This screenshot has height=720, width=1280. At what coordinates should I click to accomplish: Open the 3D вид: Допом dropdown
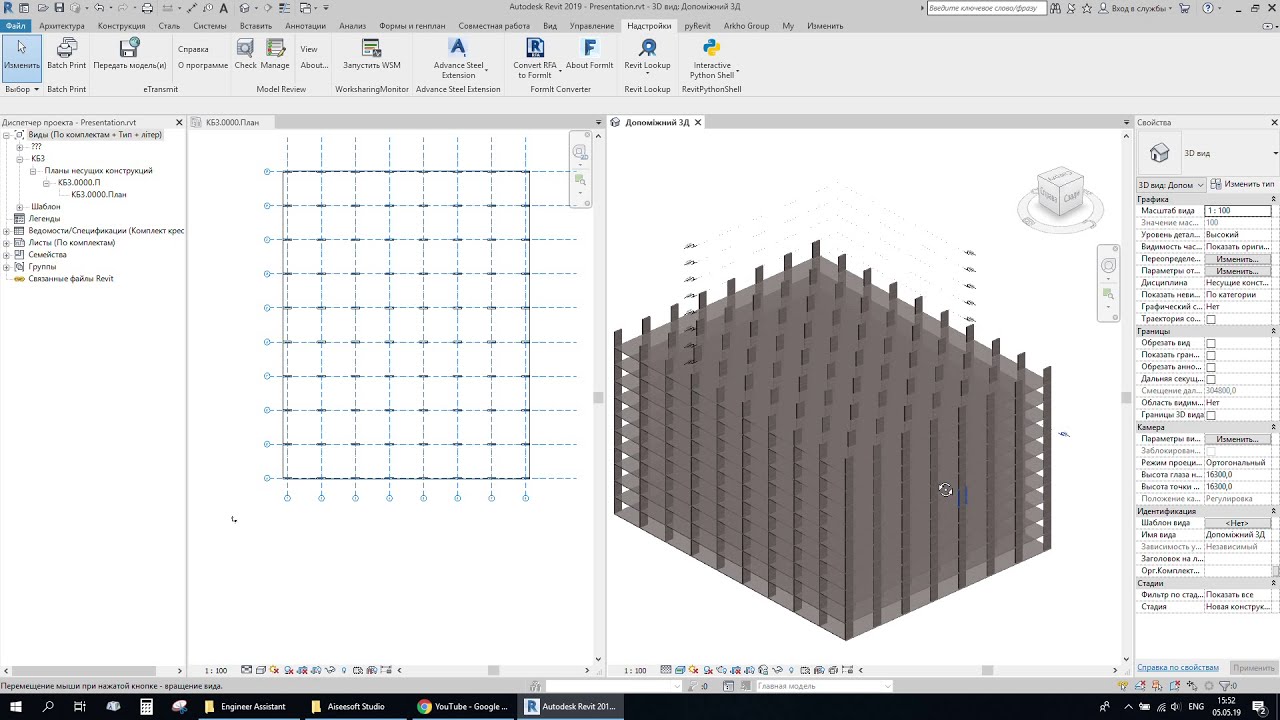1171,185
